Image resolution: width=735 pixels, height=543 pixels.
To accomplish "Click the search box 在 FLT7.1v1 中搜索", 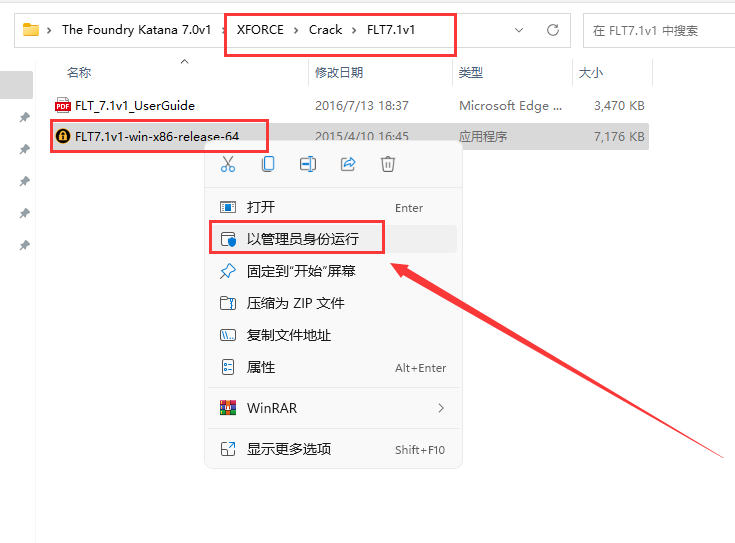I will click(659, 30).
